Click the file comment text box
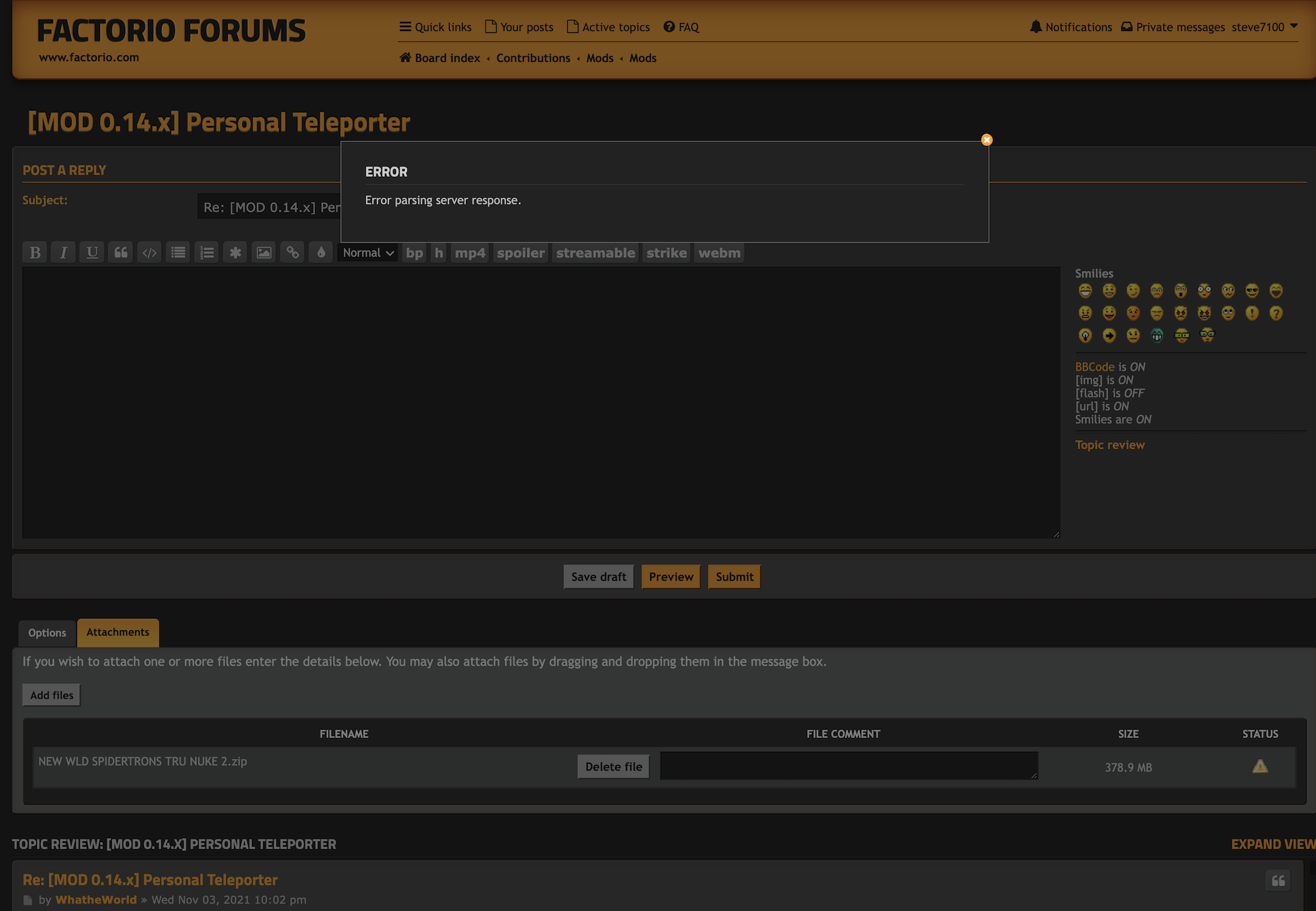The width and height of the screenshot is (1316, 911). pyautogui.click(x=849, y=766)
